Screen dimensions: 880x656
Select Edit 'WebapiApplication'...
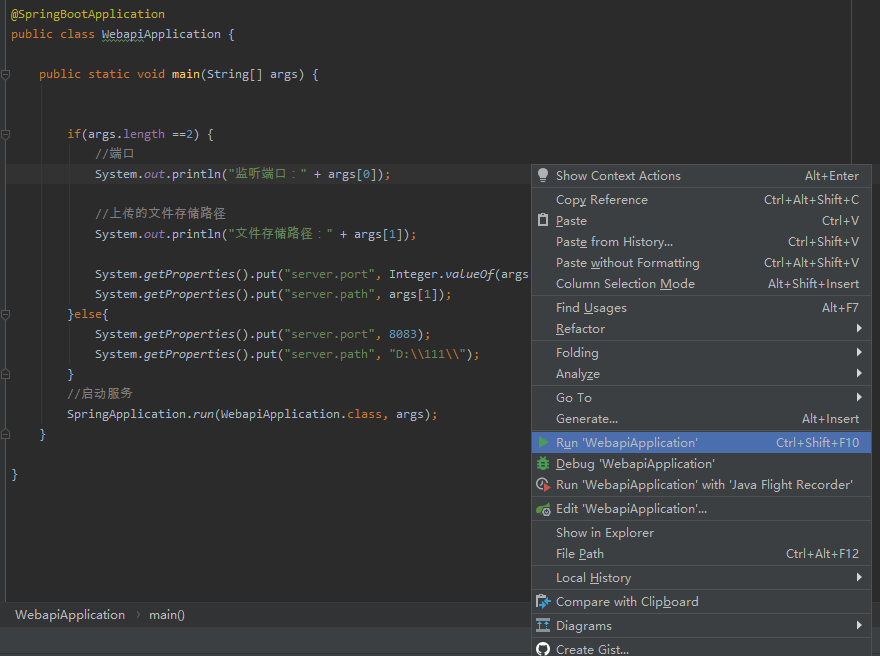701,509
